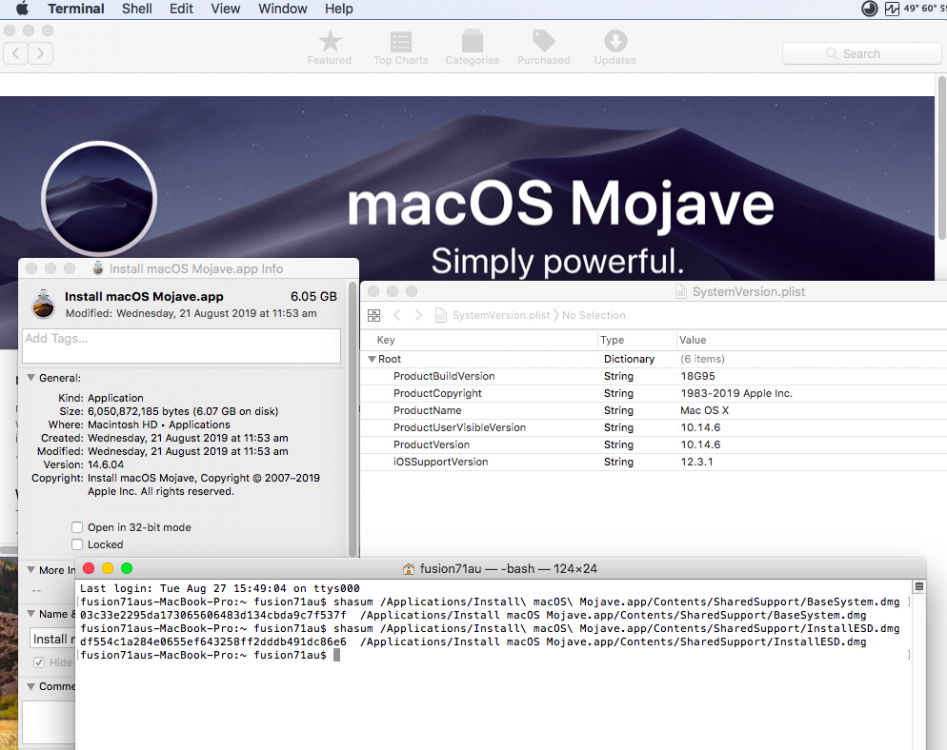Click the 18G95 value cell
The width and height of the screenshot is (947, 750).
coord(698,376)
